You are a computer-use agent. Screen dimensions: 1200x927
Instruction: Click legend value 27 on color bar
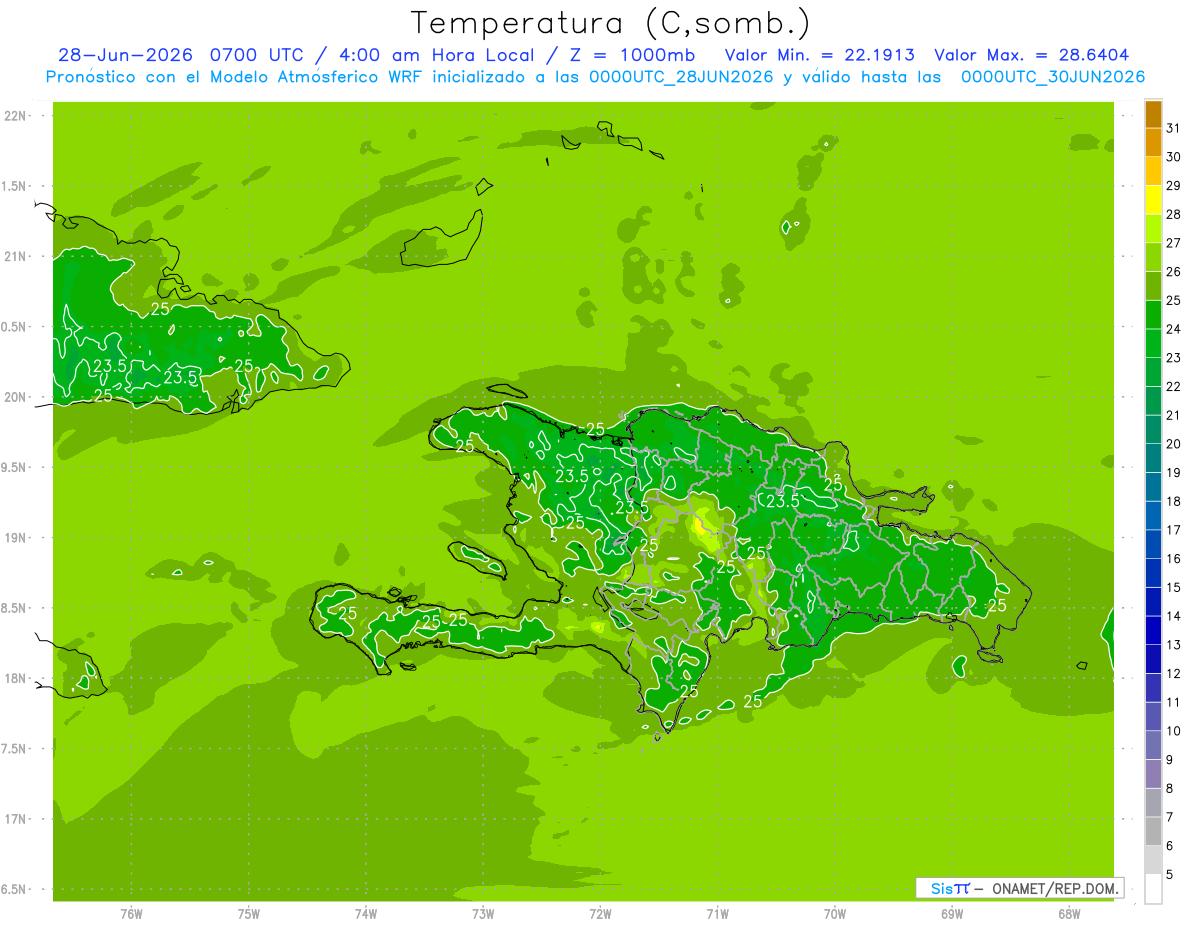tap(1173, 243)
